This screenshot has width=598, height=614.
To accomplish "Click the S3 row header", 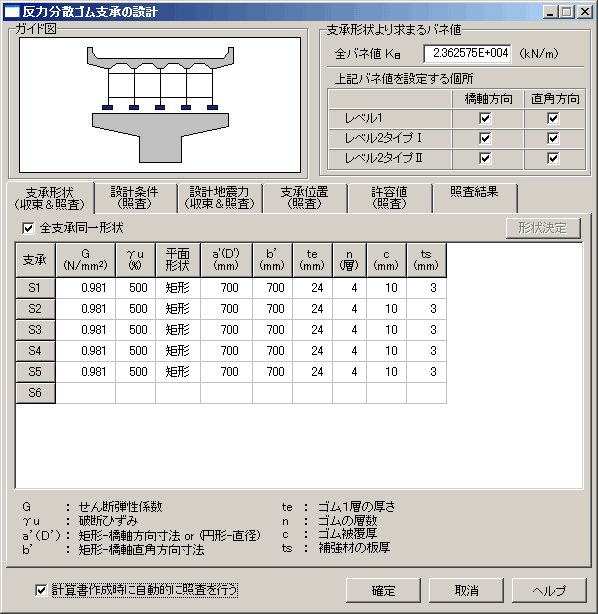I will (x=35, y=330).
